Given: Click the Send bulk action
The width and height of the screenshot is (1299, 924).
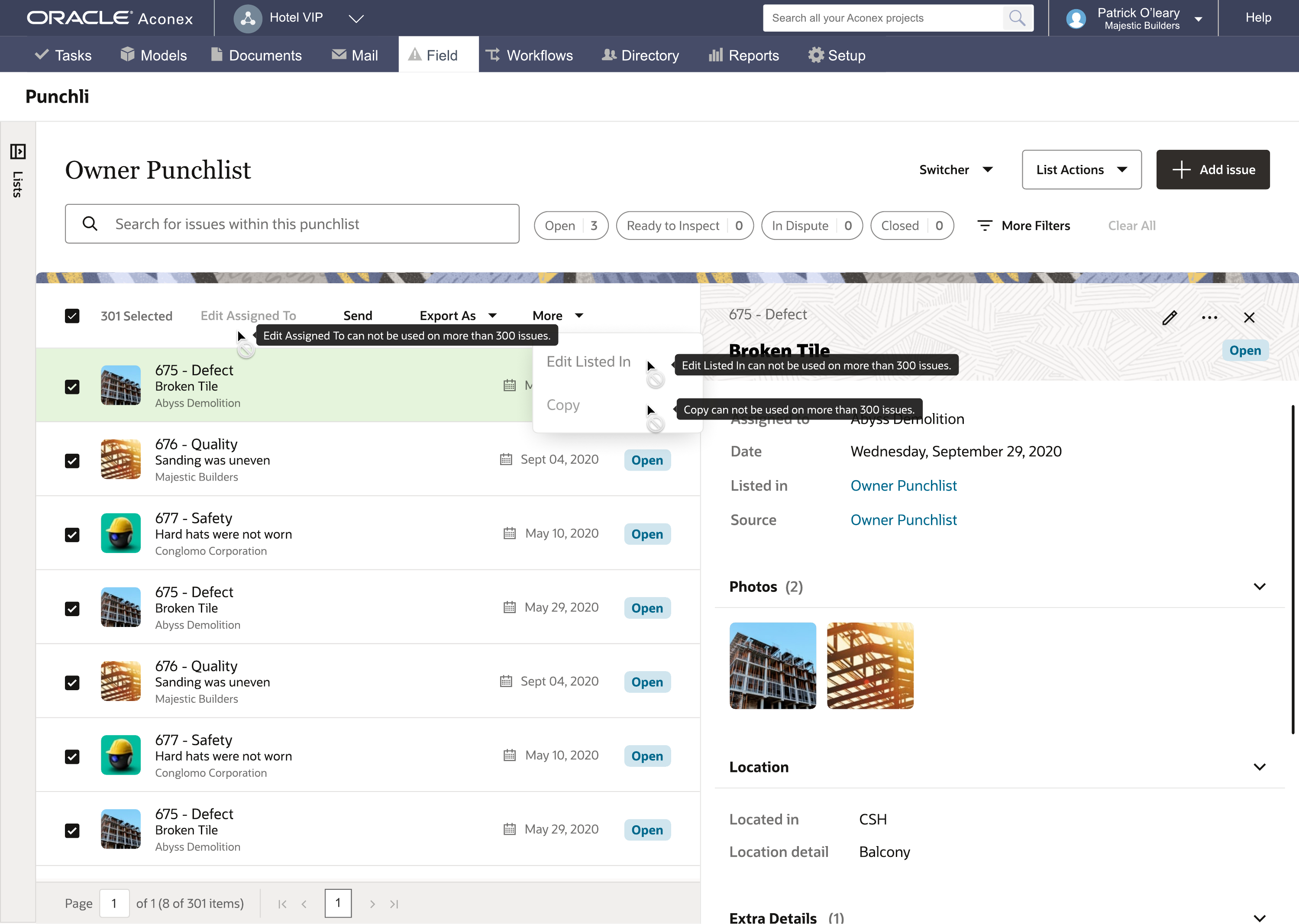Looking at the screenshot, I should [358, 316].
